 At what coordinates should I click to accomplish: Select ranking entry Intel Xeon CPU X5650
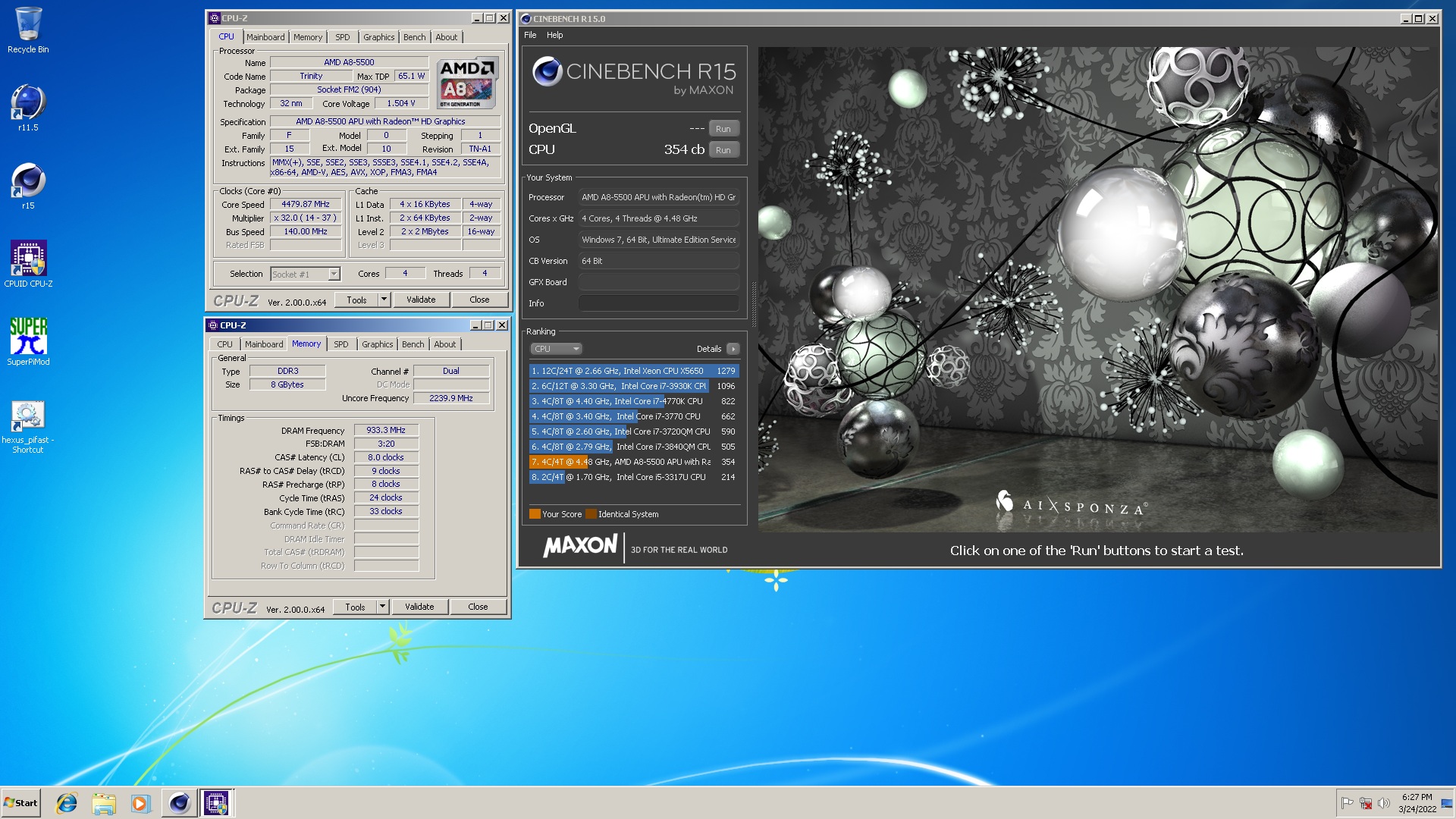(634, 371)
